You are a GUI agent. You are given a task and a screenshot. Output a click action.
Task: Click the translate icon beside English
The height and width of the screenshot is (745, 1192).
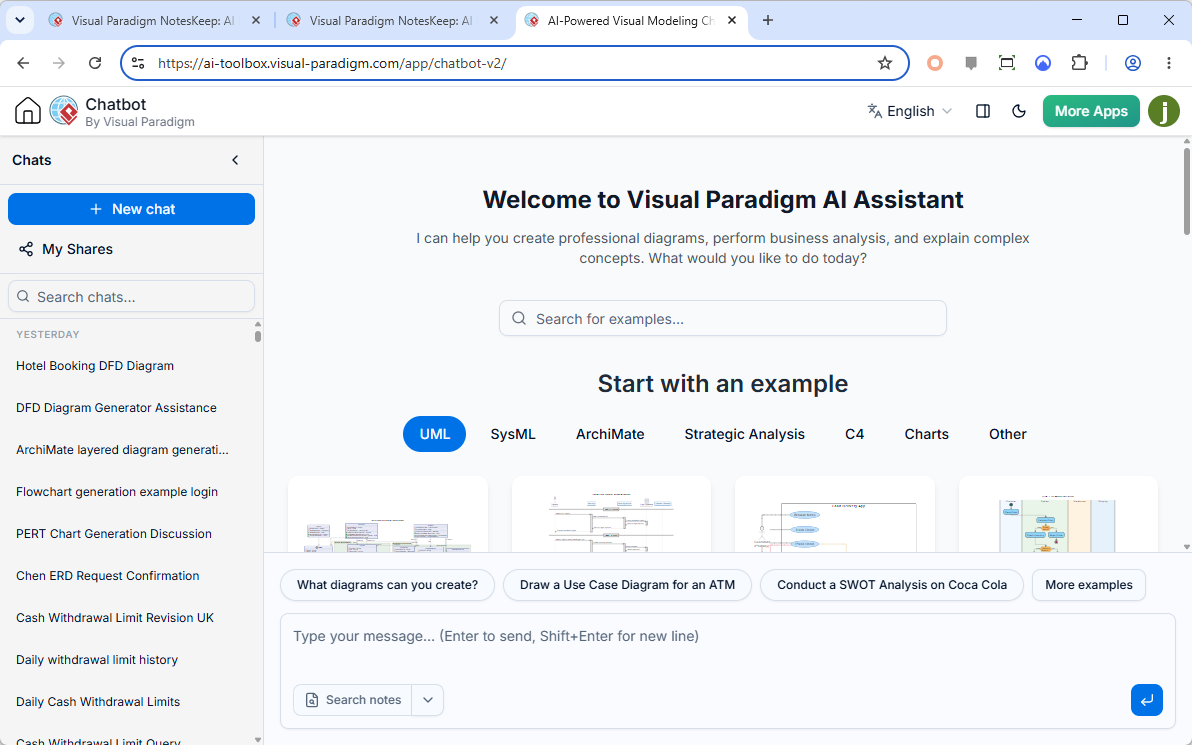click(x=874, y=111)
